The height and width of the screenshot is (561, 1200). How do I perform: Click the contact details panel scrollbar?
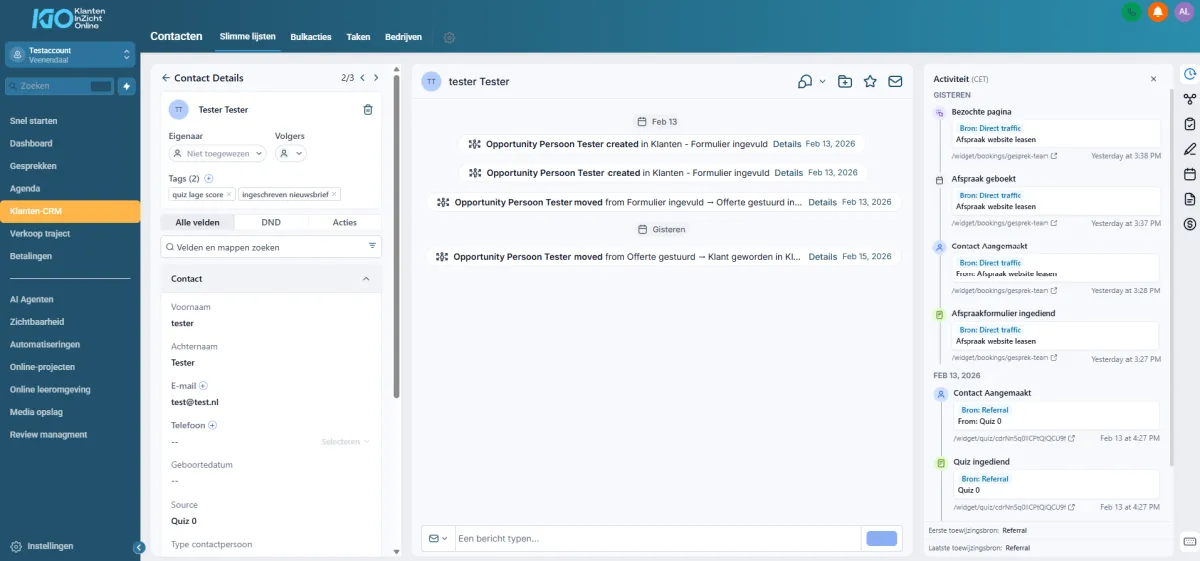[397, 235]
